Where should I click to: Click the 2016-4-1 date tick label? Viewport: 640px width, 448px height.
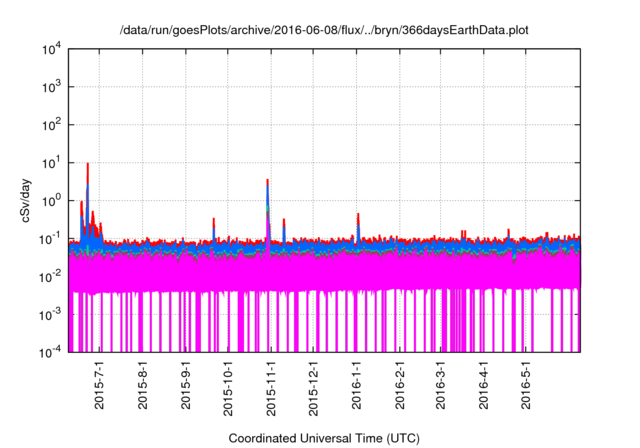(483, 385)
